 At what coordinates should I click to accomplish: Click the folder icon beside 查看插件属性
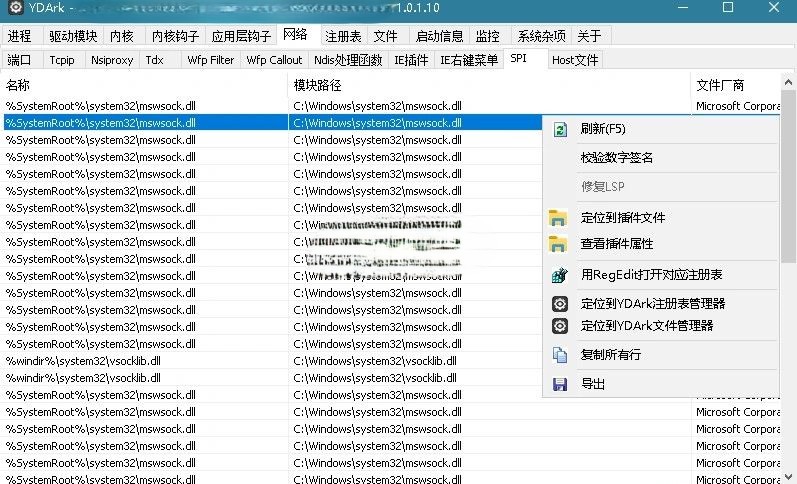pyautogui.click(x=558, y=244)
